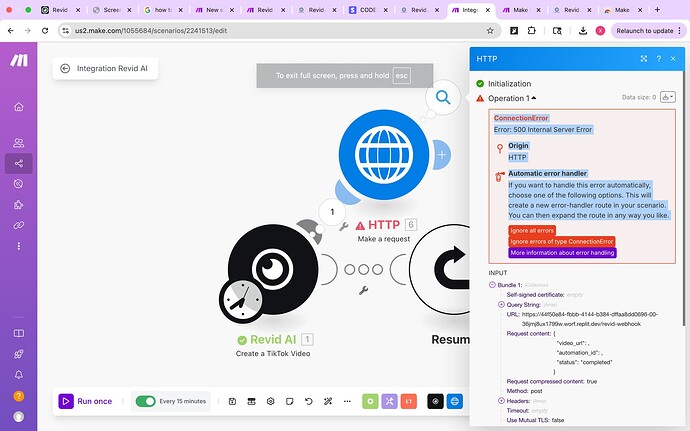Click the HTTP globe module on the canvas
This screenshot has height=431, width=690.
(384, 155)
